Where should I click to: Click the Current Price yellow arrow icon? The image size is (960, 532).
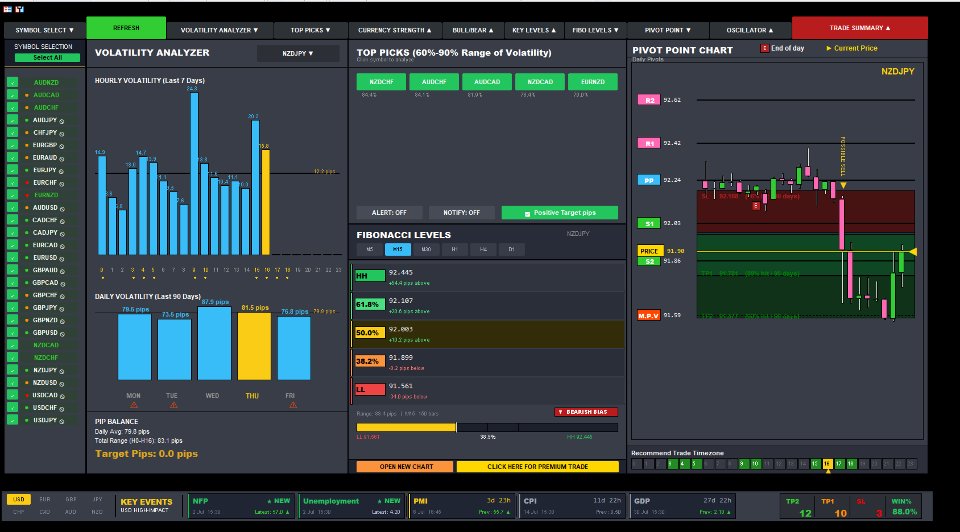coord(829,48)
